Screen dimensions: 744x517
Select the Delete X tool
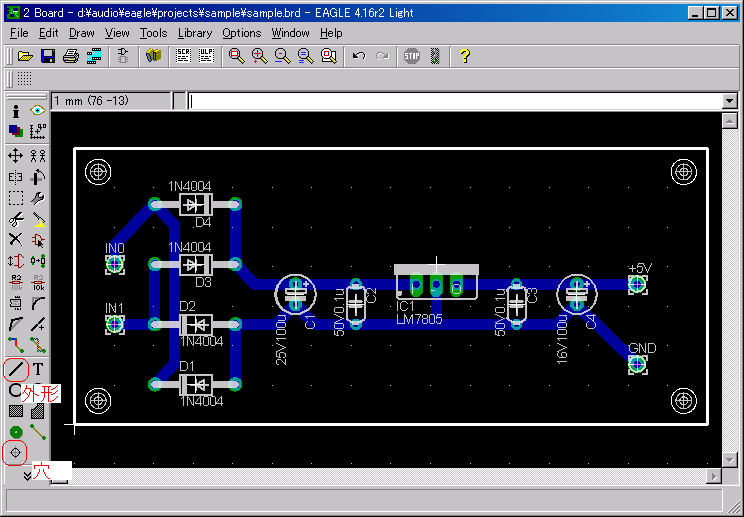point(16,240)
